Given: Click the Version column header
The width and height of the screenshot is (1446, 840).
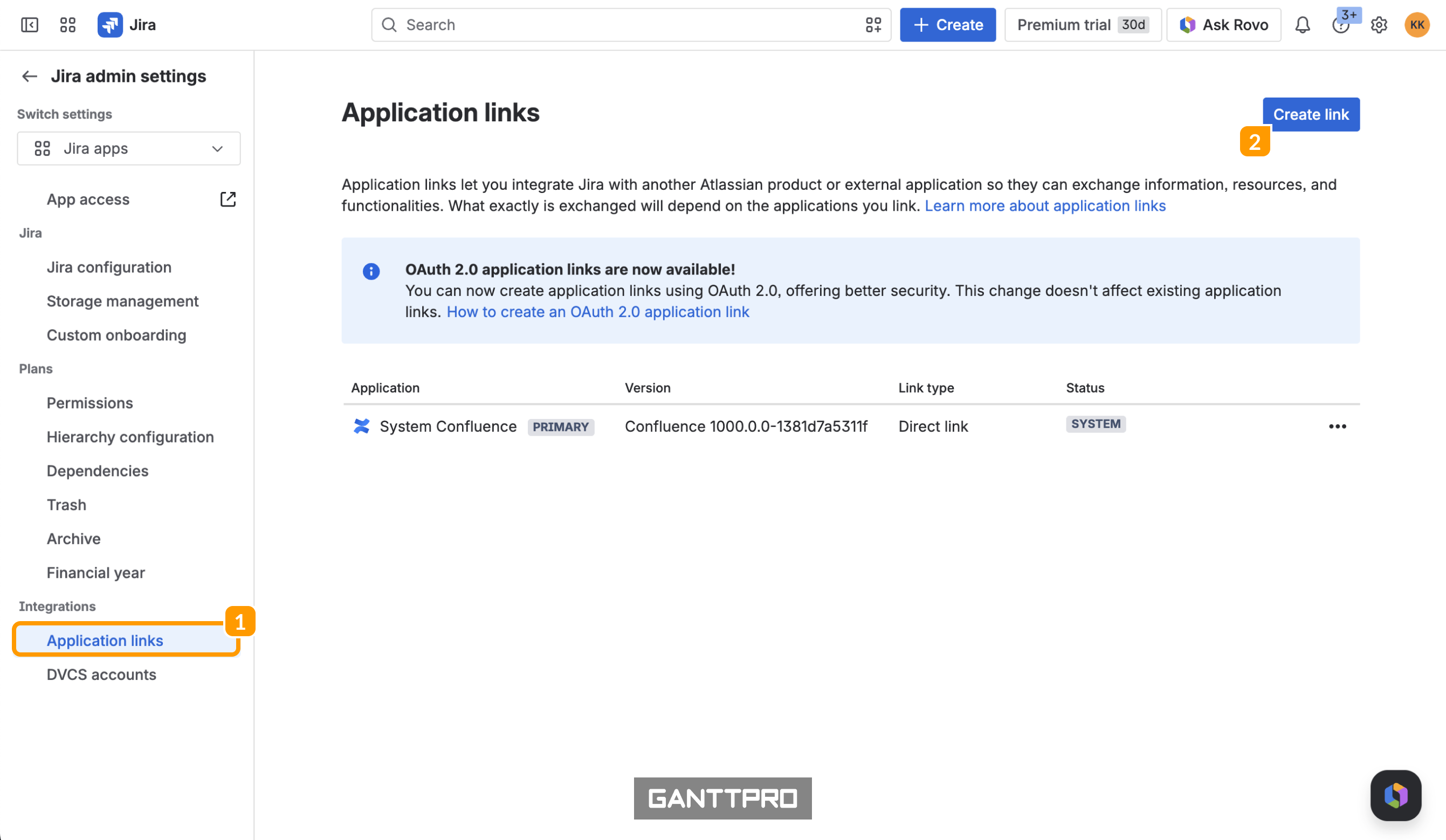Looking at the screenshot, I should 648,388.
